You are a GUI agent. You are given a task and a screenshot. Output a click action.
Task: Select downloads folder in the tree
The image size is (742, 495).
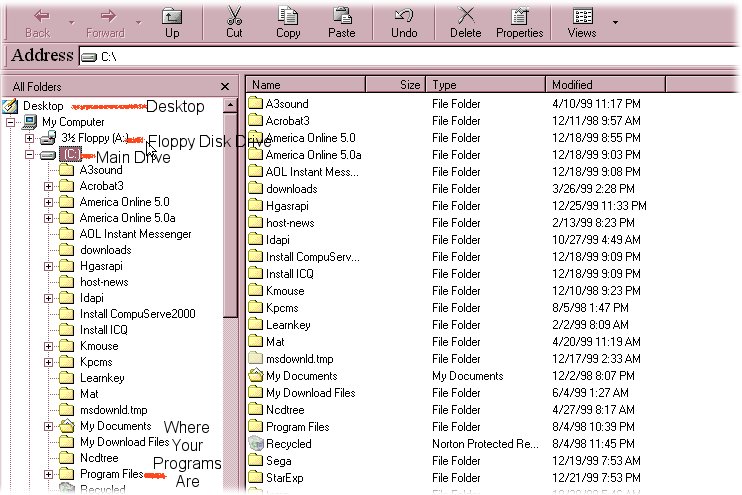[106, 250]
